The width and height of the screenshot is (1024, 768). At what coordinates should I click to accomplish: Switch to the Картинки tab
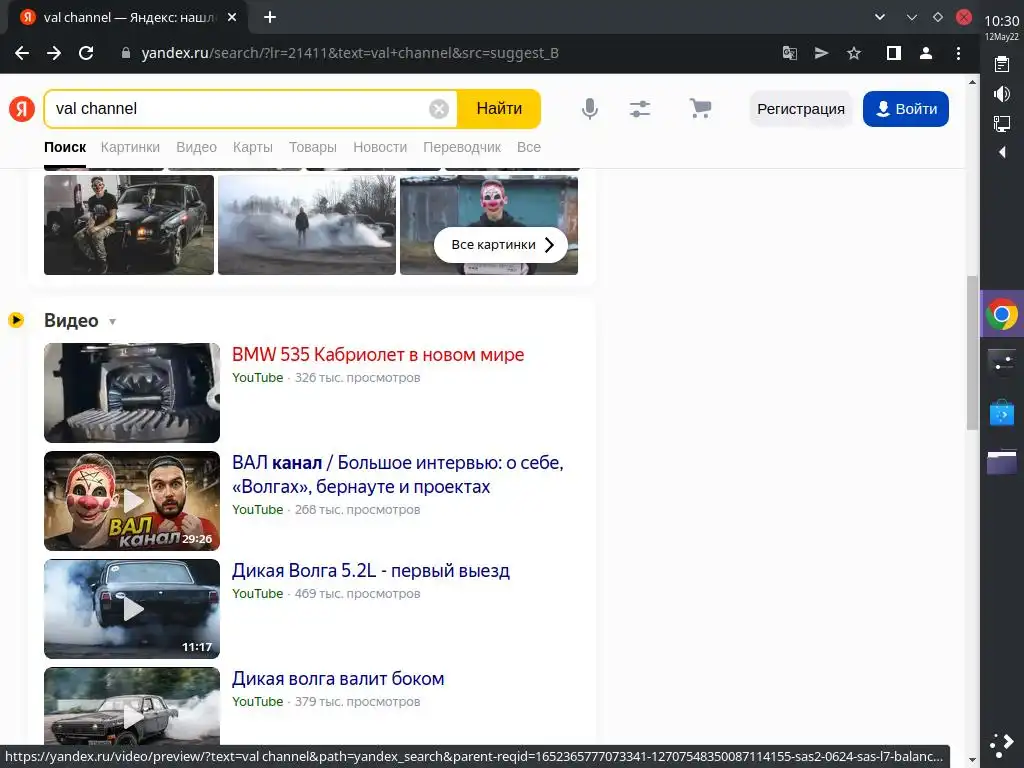(x=130, y=147)
